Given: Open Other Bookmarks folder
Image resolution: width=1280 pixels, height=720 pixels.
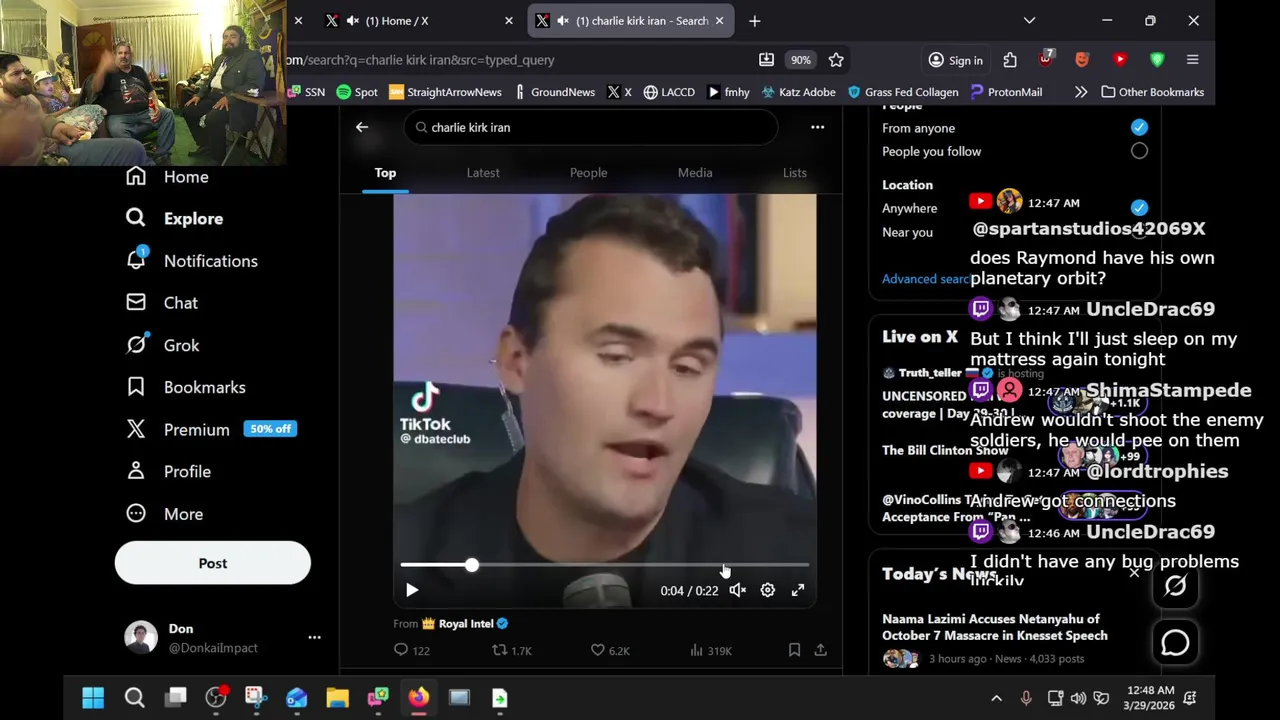Looking at the screenshot, I should coord(1152,92).
